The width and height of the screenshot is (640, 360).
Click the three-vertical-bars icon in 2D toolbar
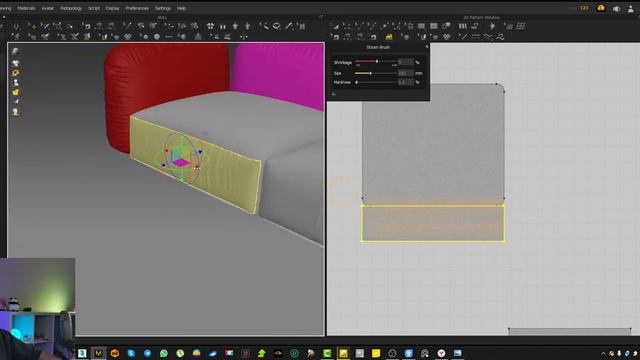pyautogui.click(x=462, y=26)
